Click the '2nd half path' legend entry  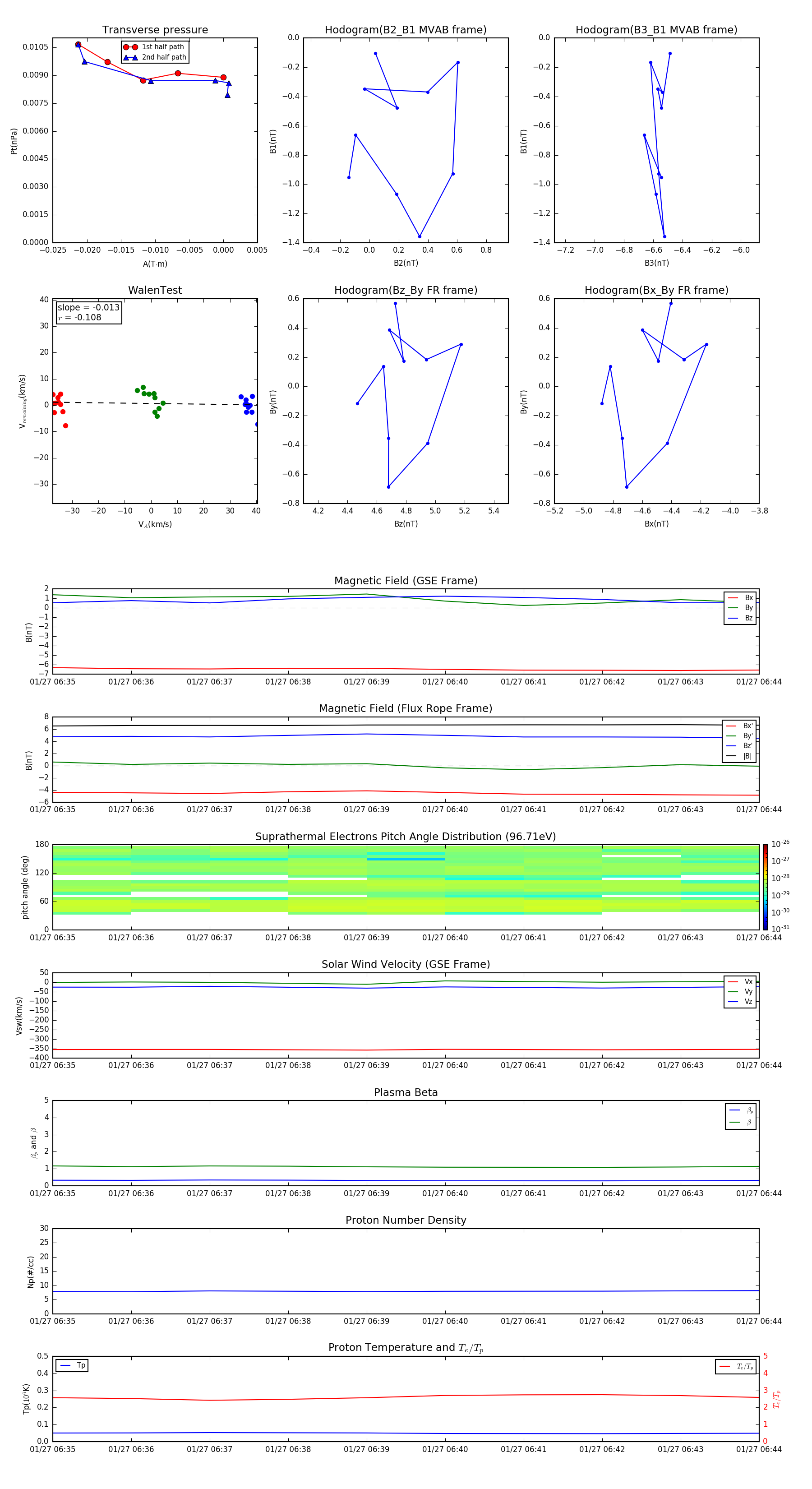click(x=155, y=57)
